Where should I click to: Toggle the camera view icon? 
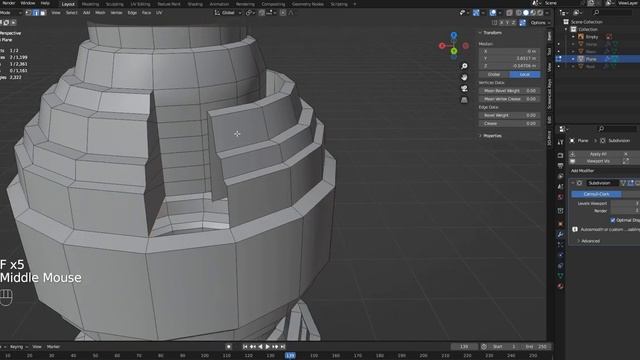[464, 89]
